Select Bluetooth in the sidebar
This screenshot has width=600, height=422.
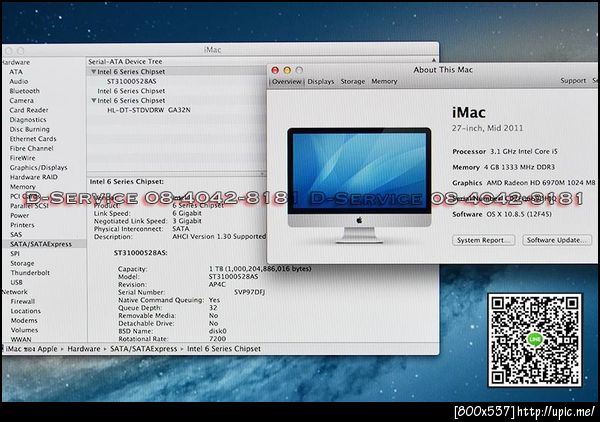24,91
